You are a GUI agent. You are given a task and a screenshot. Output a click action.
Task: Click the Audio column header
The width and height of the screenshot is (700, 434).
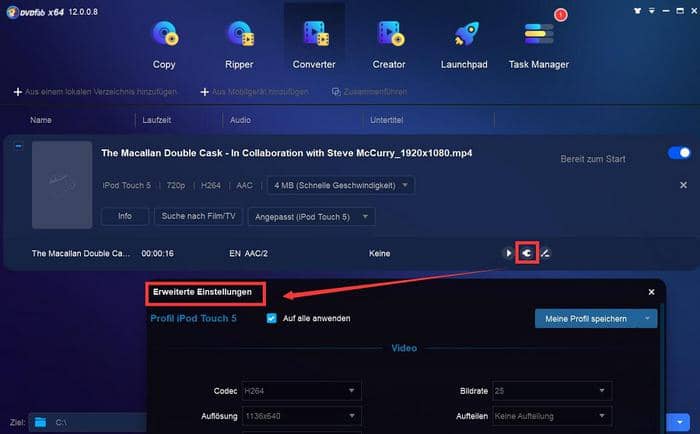pyautogui.click(x=240, y=120)
